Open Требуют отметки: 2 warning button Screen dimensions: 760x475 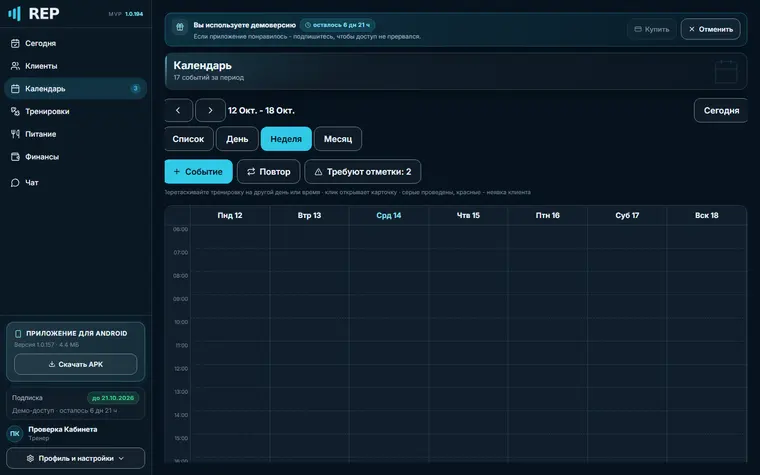click(x=363, y=172)
